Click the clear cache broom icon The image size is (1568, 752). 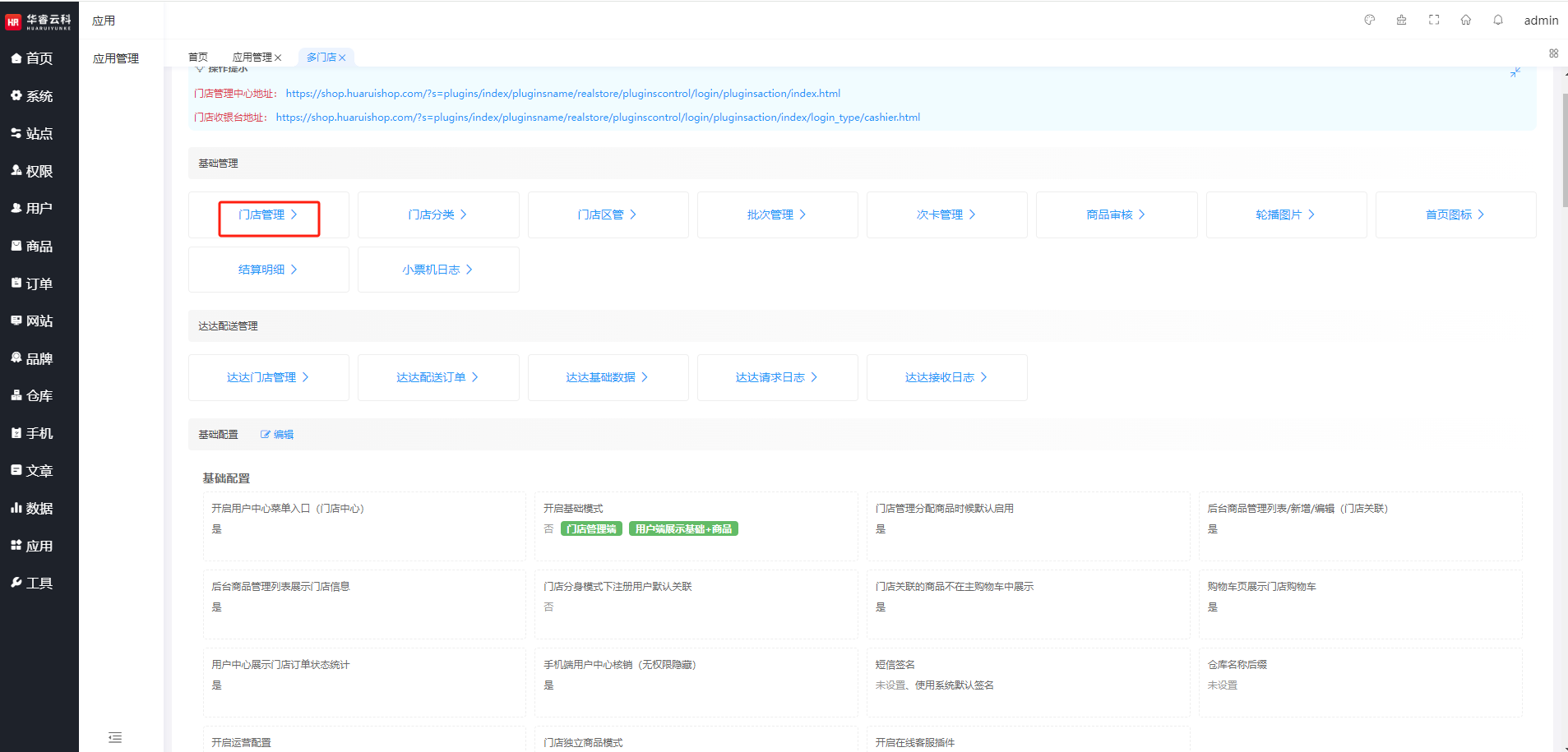(1401, 20)
